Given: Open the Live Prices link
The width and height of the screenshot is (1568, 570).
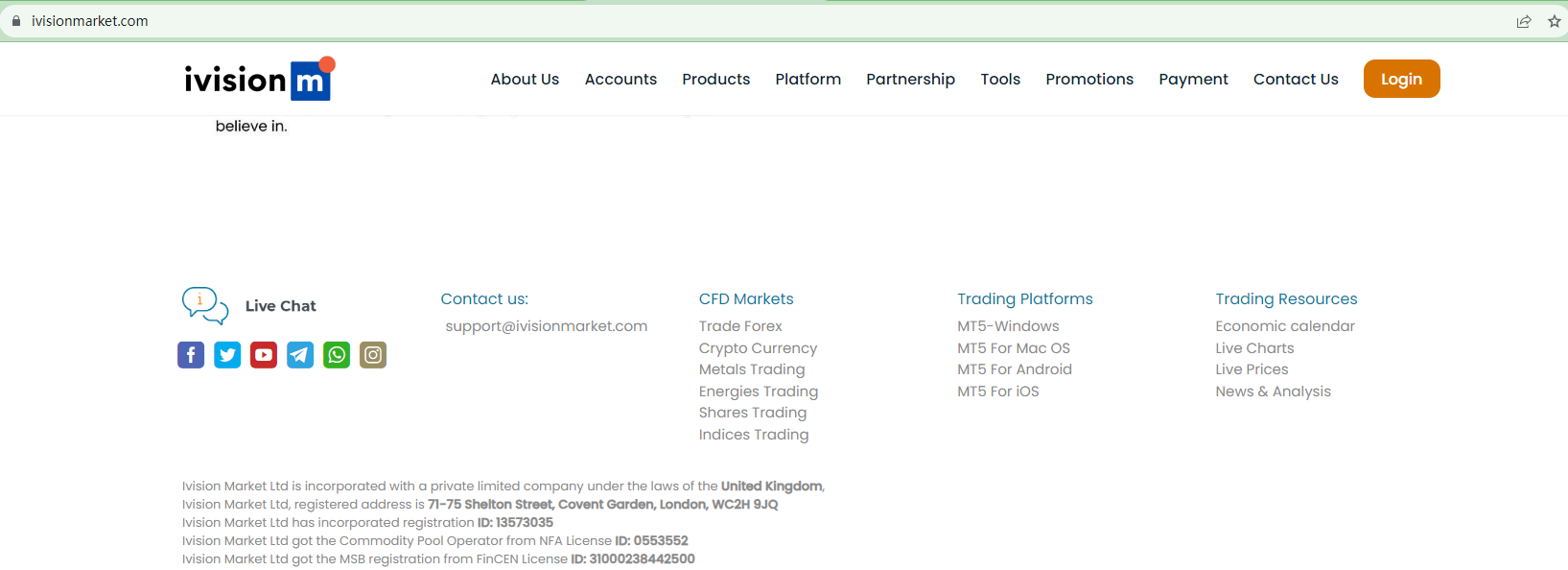Looking at the screenshot, I should point(1252,369).
